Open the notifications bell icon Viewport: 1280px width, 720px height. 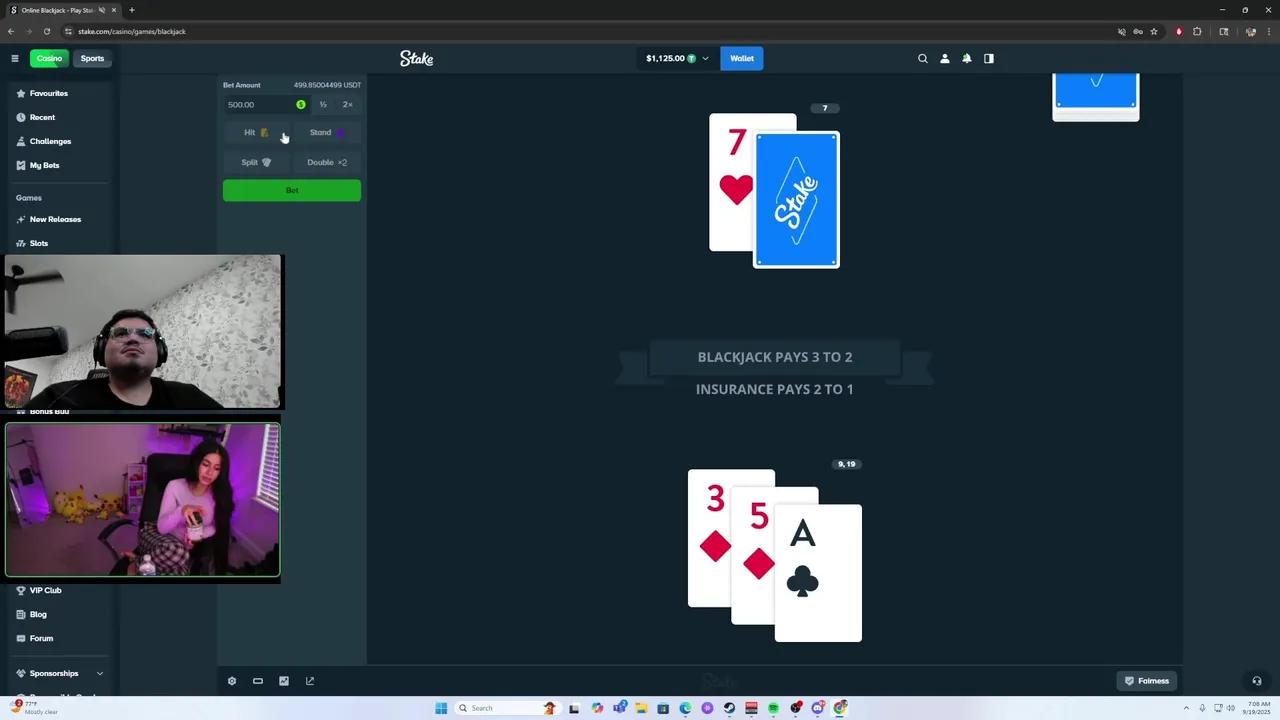[x=967, y=58]
